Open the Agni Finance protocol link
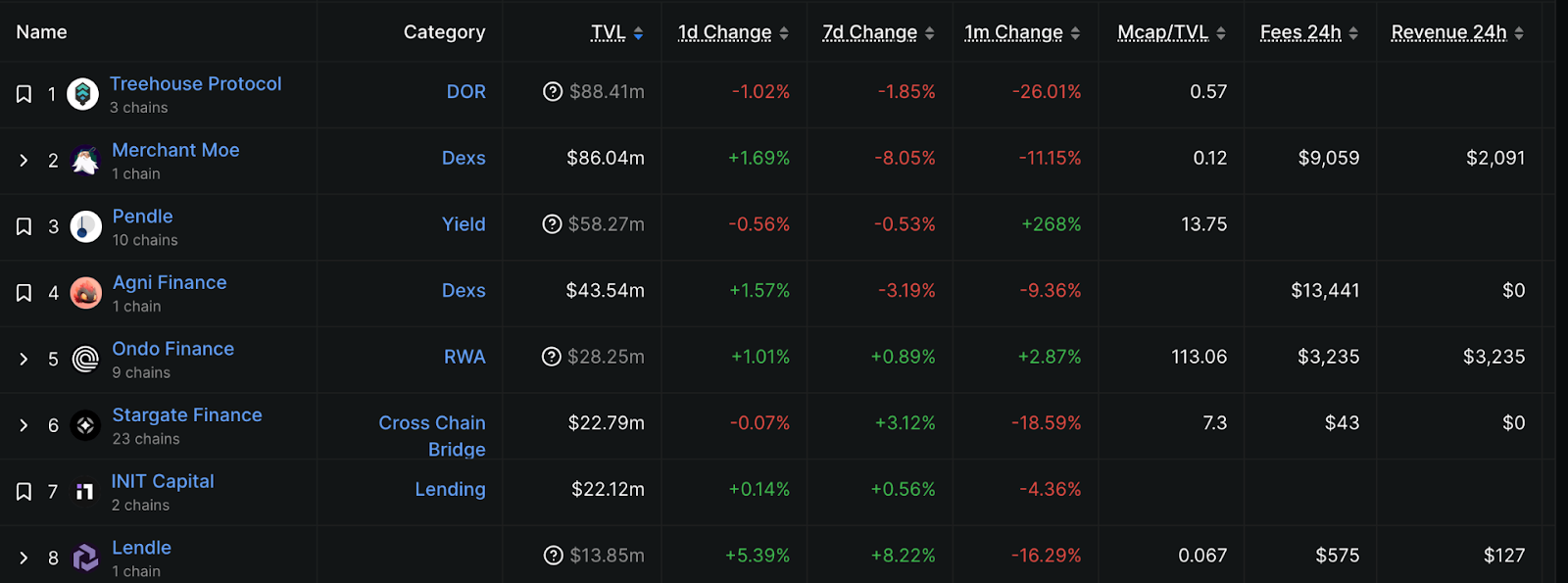1568x583 pixels. [x=170, y=282]
